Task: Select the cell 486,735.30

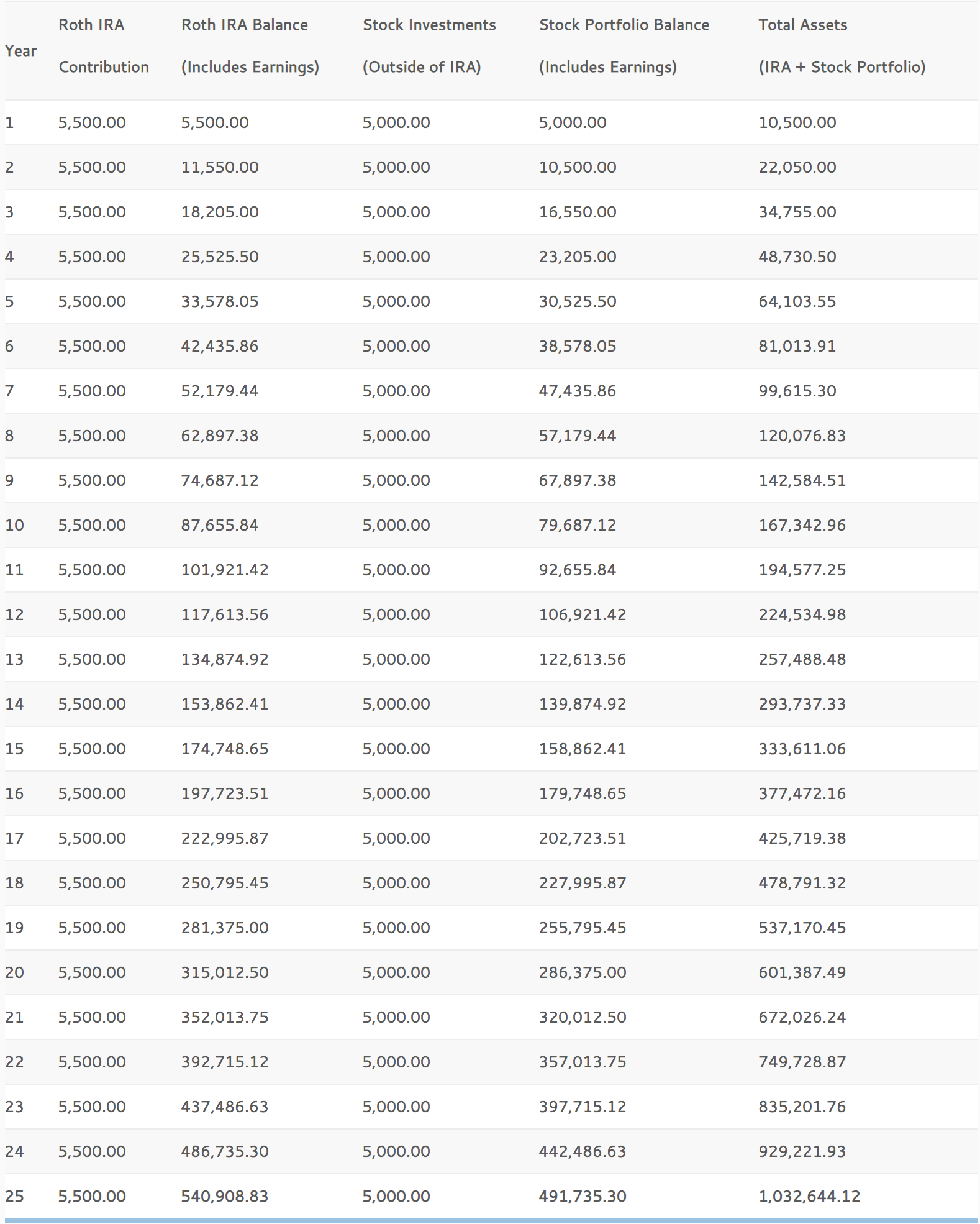Action: (x=225, y=1151)
